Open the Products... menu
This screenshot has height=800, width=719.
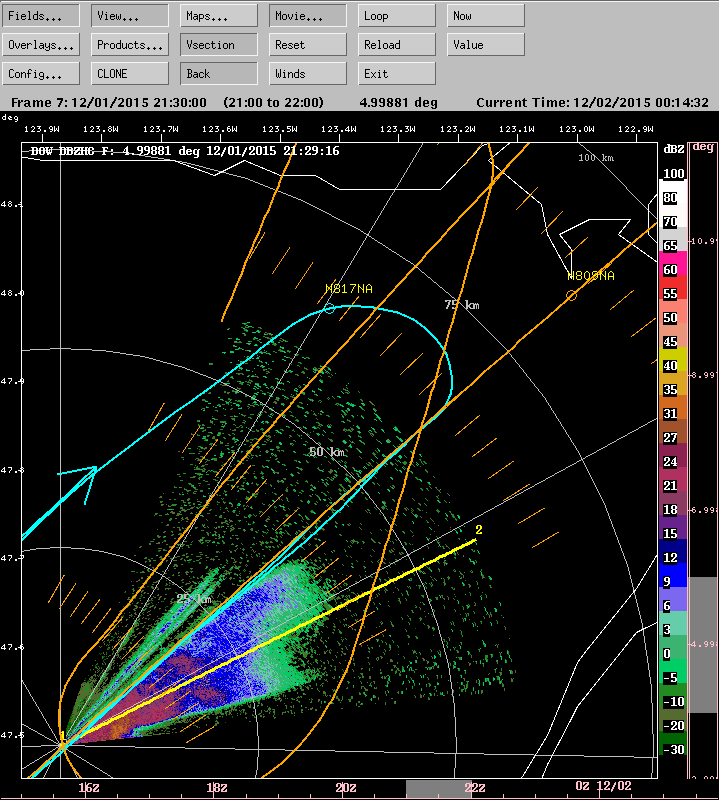130,45
